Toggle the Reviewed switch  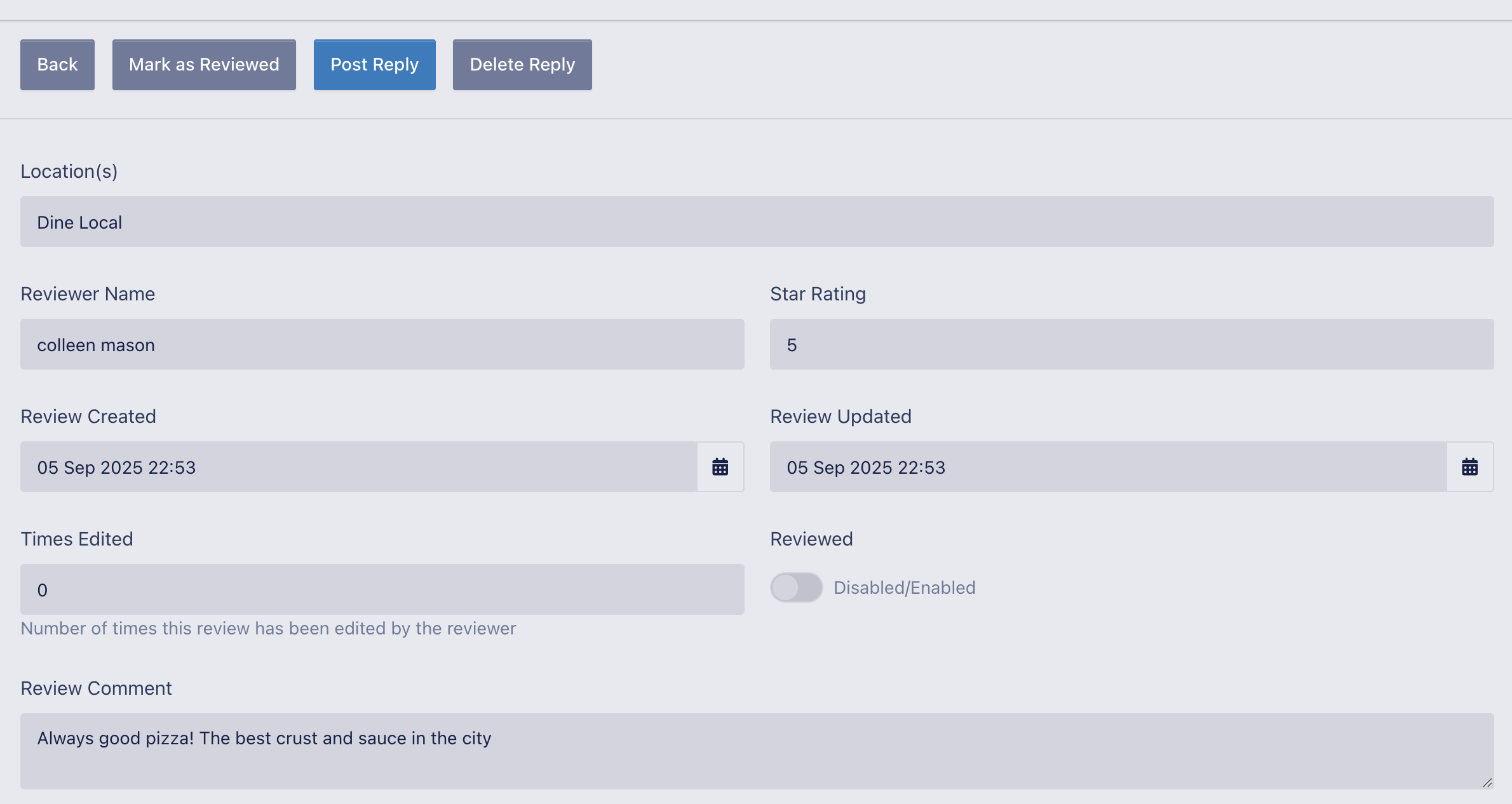click(796, 587)
